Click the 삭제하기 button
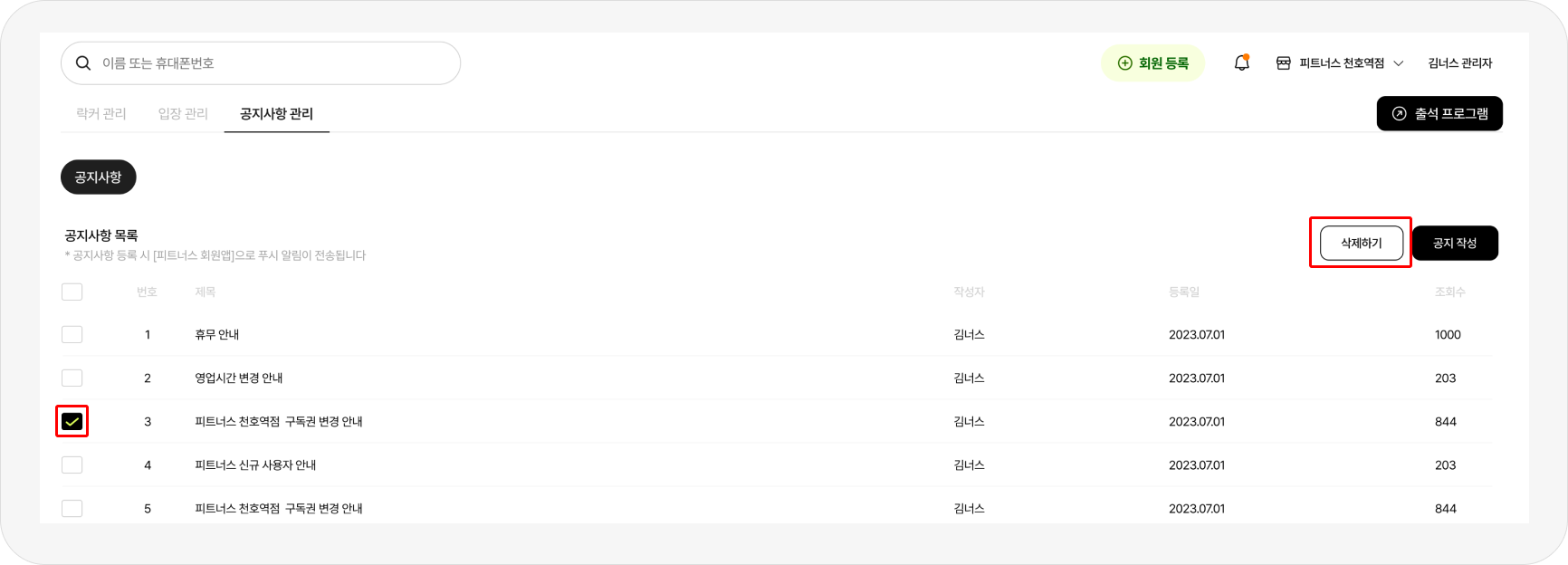The image size is (1568, 565). point(1362,243)
